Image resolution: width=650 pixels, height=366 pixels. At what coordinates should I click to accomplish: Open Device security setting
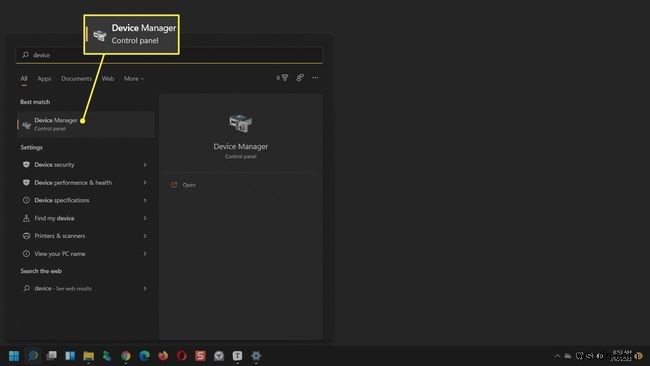point(86,165)
